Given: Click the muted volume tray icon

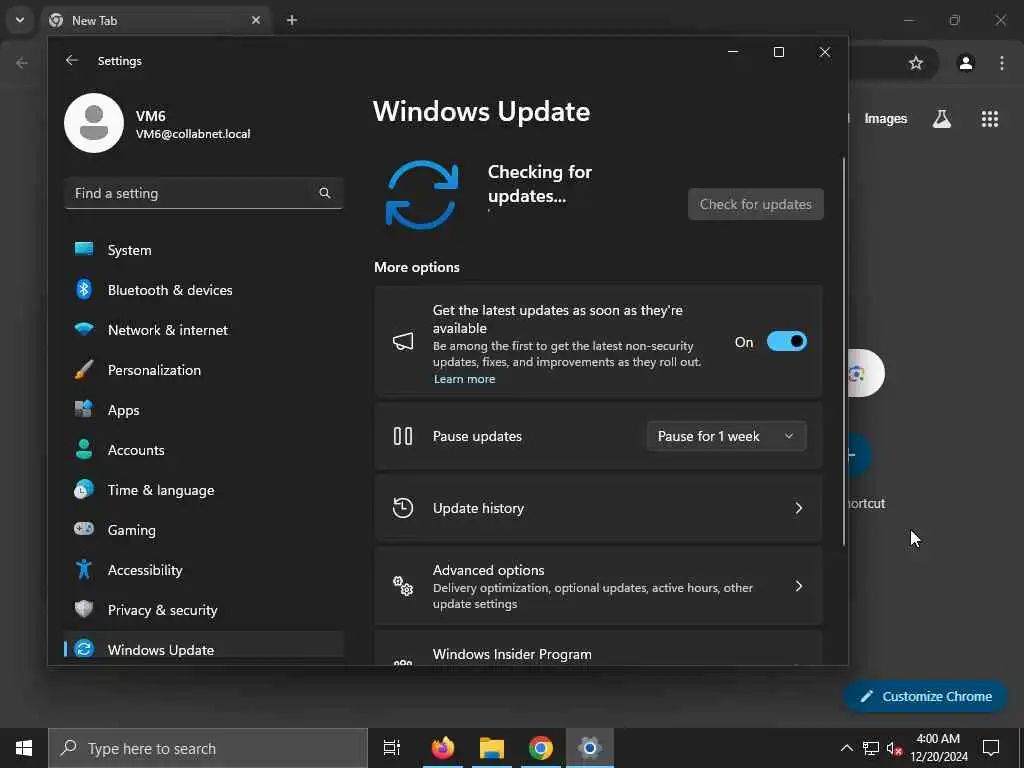Looking at the screenshot, I should pyautogui.click(x=894, y=748).
